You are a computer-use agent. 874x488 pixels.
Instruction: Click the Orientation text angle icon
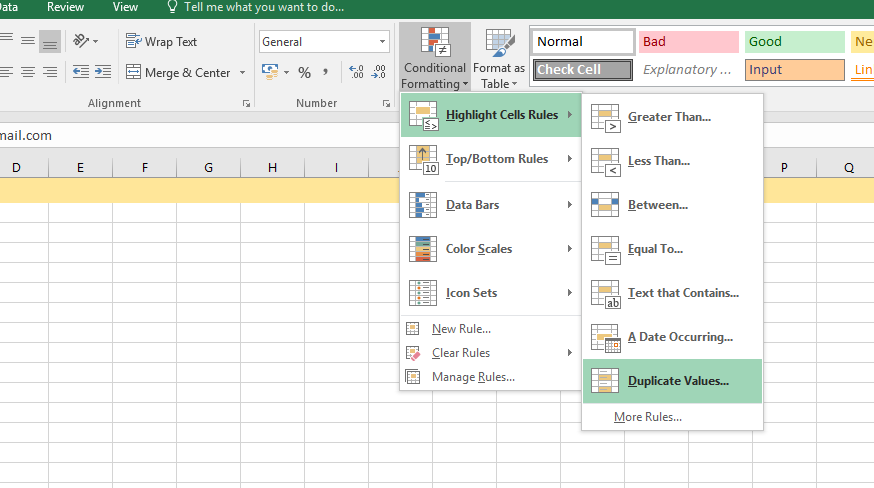pyautogui.click(x=81, y=42)
